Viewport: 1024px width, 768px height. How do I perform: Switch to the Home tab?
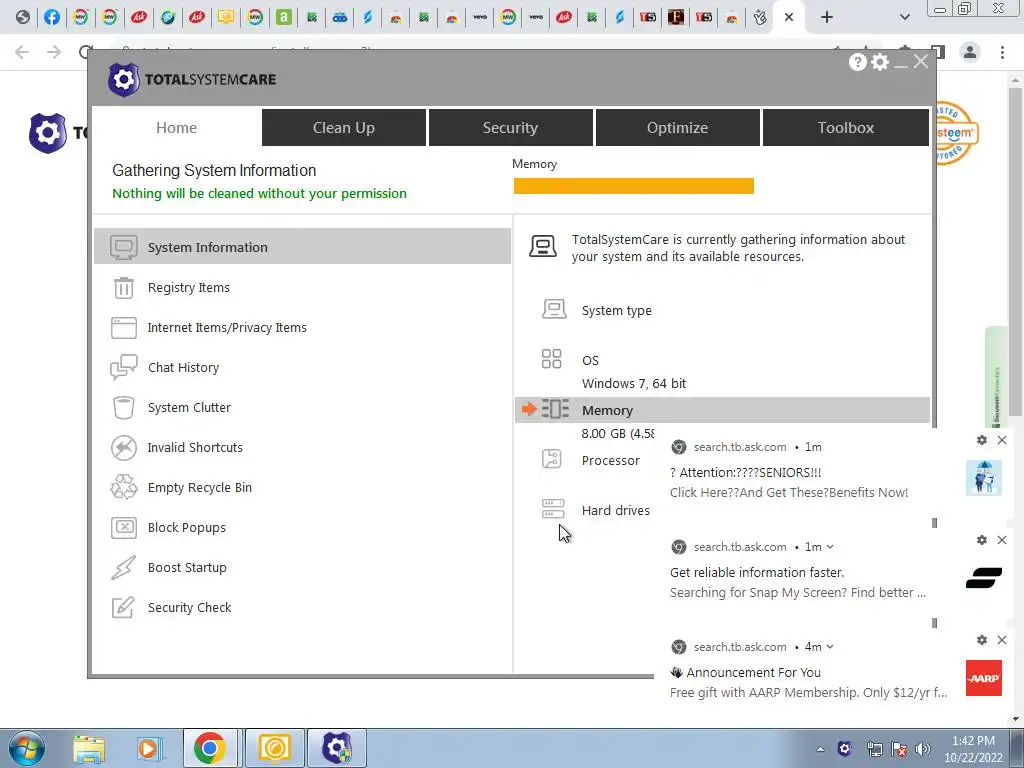[176, 127]
